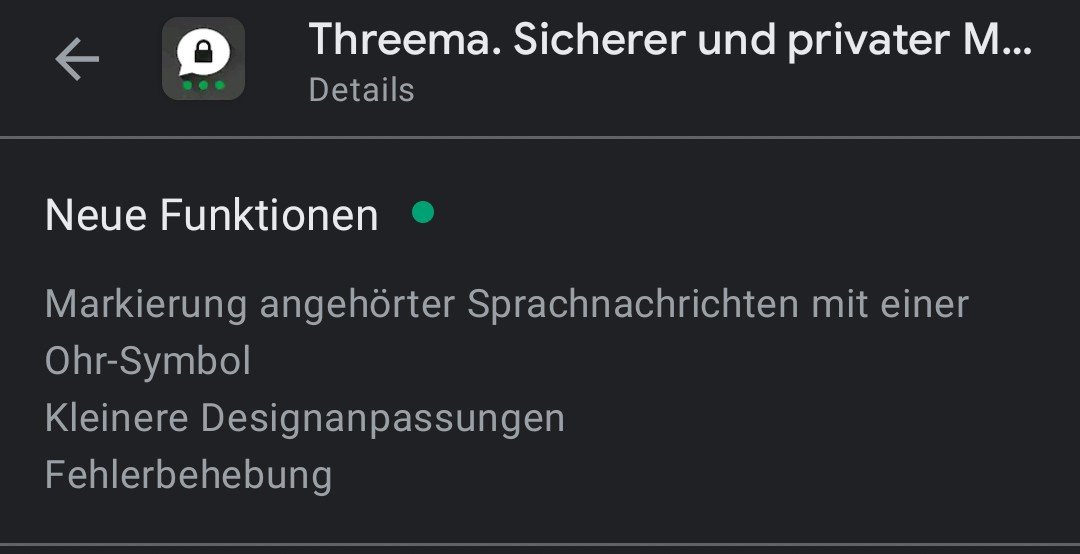The image size is (1080, 554).
Task: Select the Kleinere Designanpassungen entry
Action: point(305,418)
